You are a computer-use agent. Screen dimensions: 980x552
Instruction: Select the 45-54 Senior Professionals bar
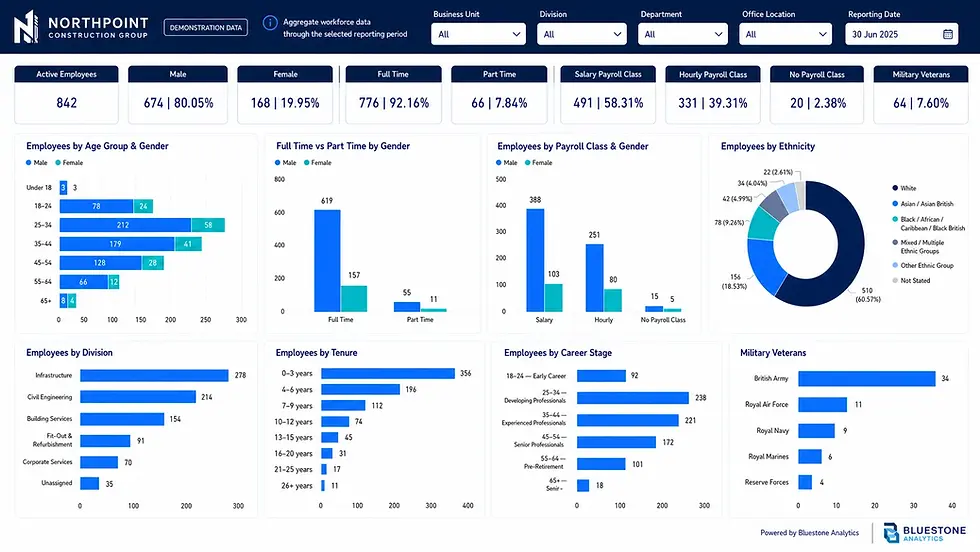616,442
